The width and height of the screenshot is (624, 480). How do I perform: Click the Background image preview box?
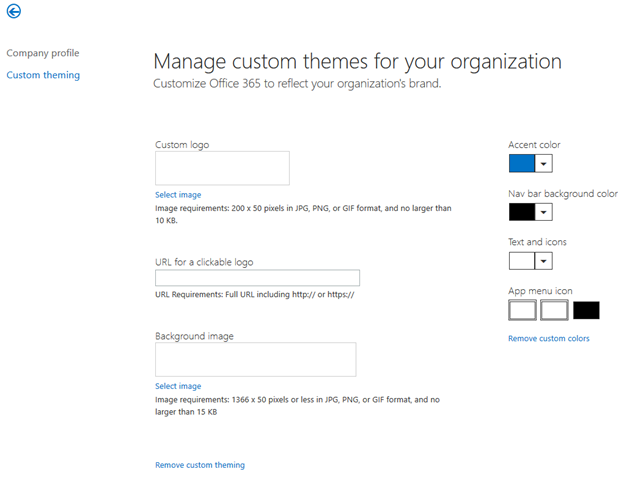tap(255, 360)
